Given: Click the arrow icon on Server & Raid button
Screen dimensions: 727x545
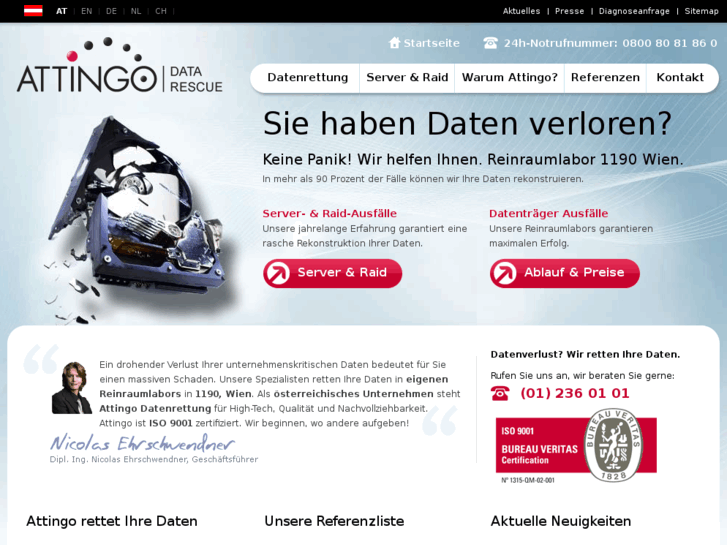Looking at the screenshot, I should (278, 273).
